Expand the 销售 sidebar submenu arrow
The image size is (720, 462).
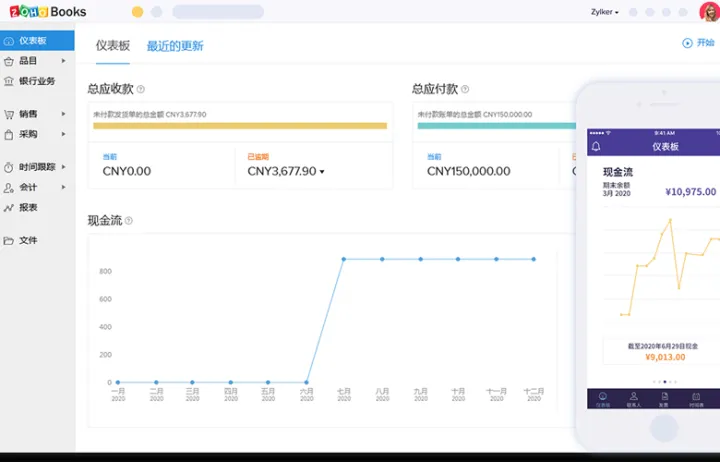click(x=64, y=114)
